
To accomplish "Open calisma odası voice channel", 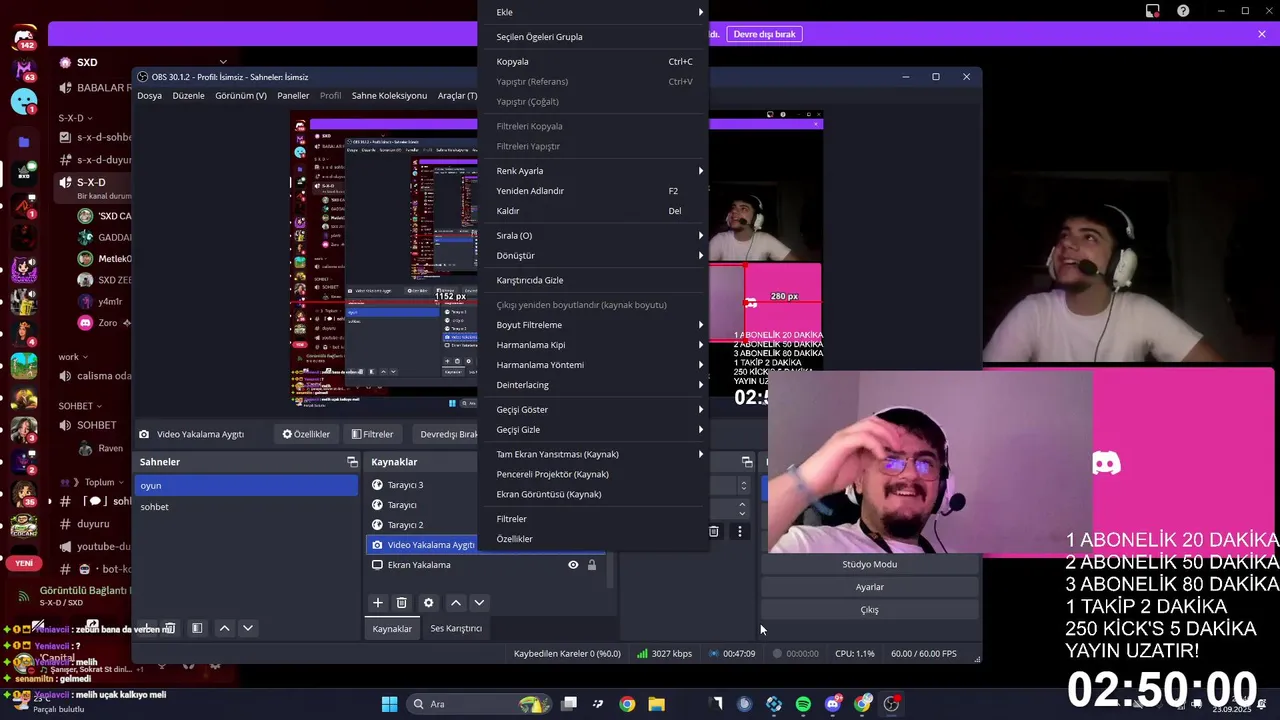I will click(x=94, y=376).
